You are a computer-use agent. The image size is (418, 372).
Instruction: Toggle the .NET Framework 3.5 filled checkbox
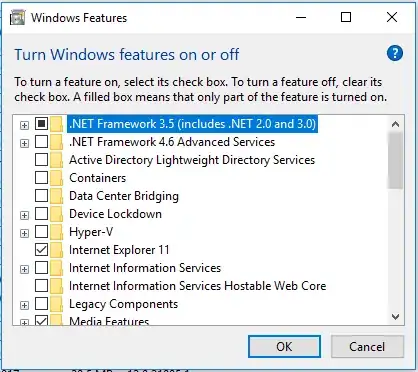(x=41, y=124)
